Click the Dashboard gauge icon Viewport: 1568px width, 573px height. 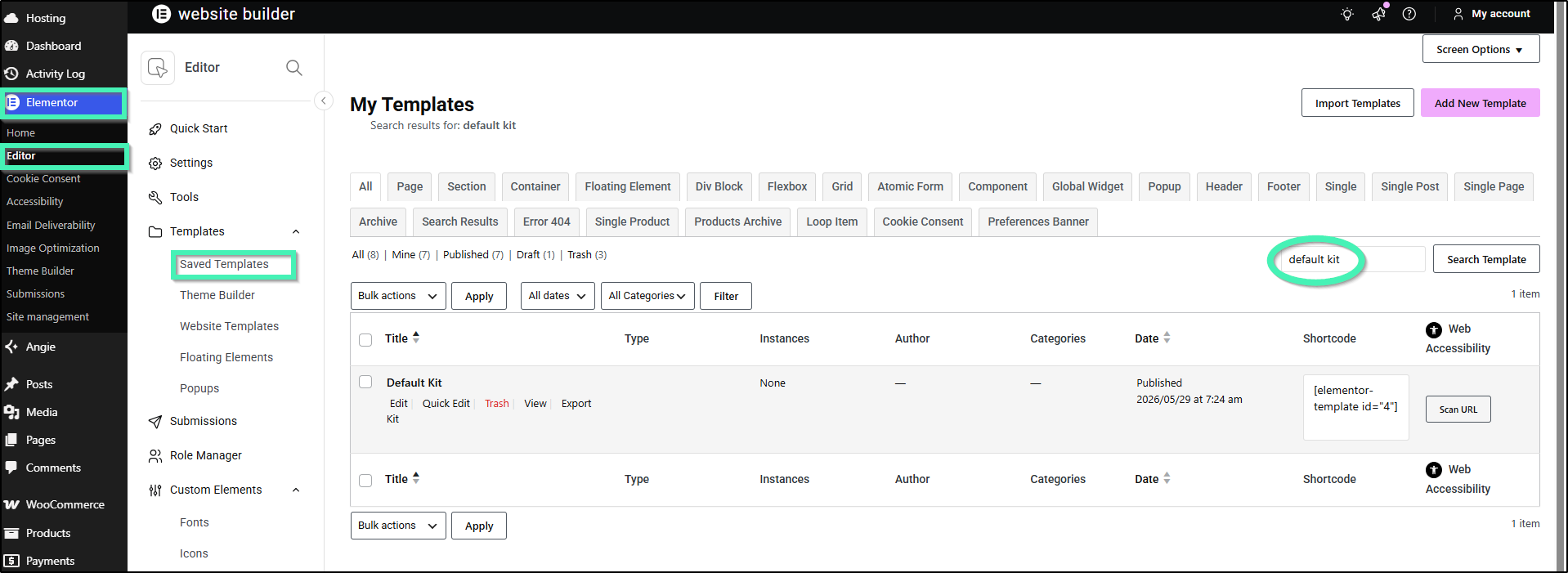11,46
